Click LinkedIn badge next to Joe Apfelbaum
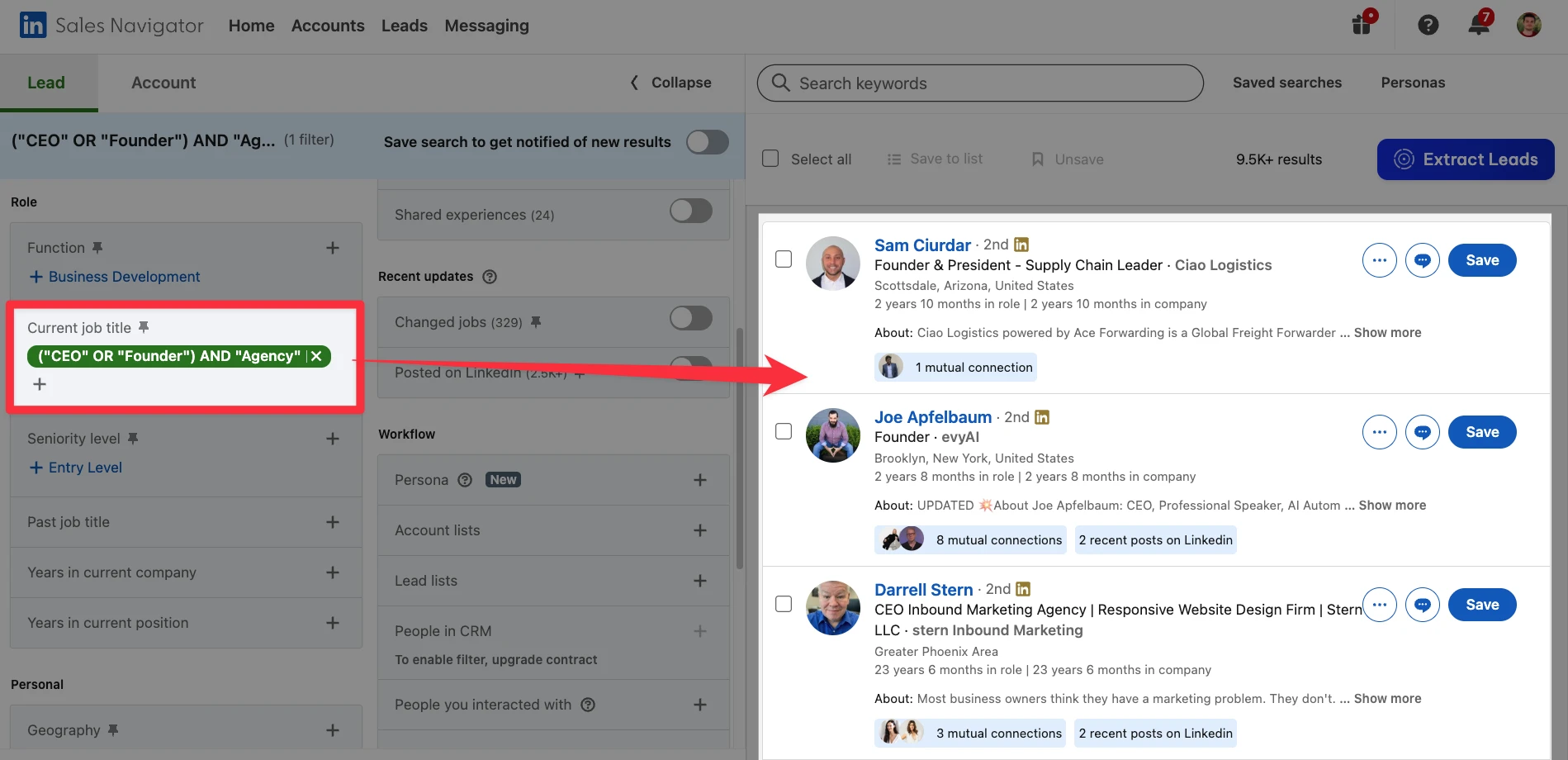Image resolution: width=1568 pixels, height=760 pixels. (x=1042, y=417)
